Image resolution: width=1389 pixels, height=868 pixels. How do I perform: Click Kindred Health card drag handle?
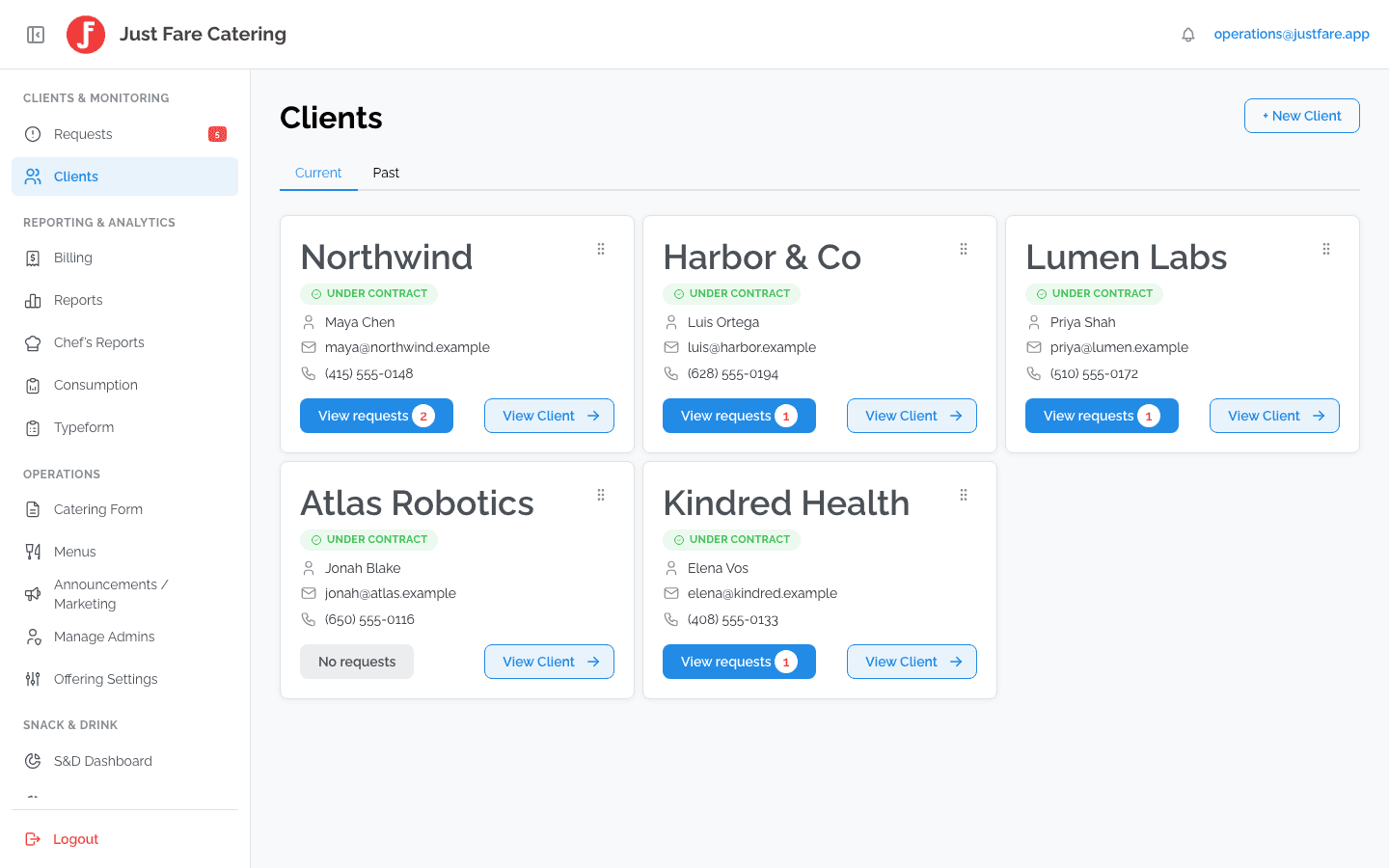coord(964,495)
